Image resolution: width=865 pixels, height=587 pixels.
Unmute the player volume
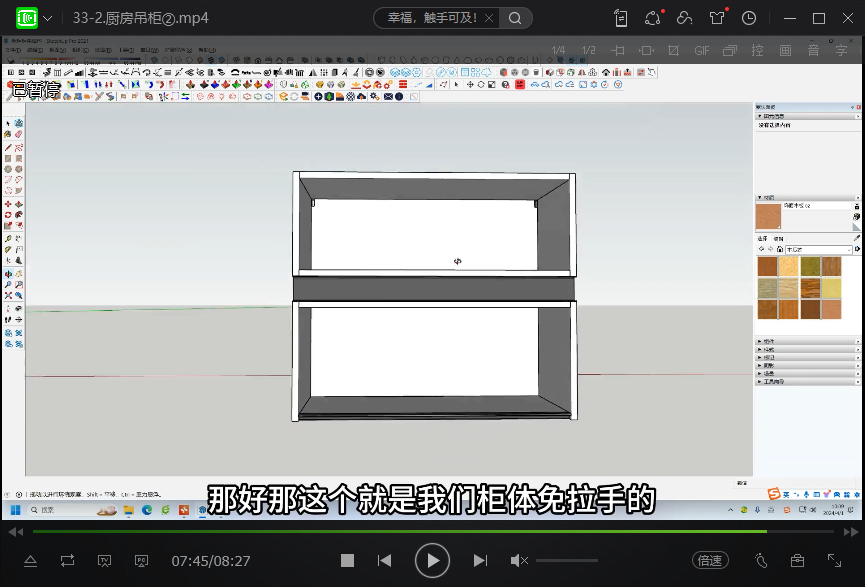(x=519, y=561)
